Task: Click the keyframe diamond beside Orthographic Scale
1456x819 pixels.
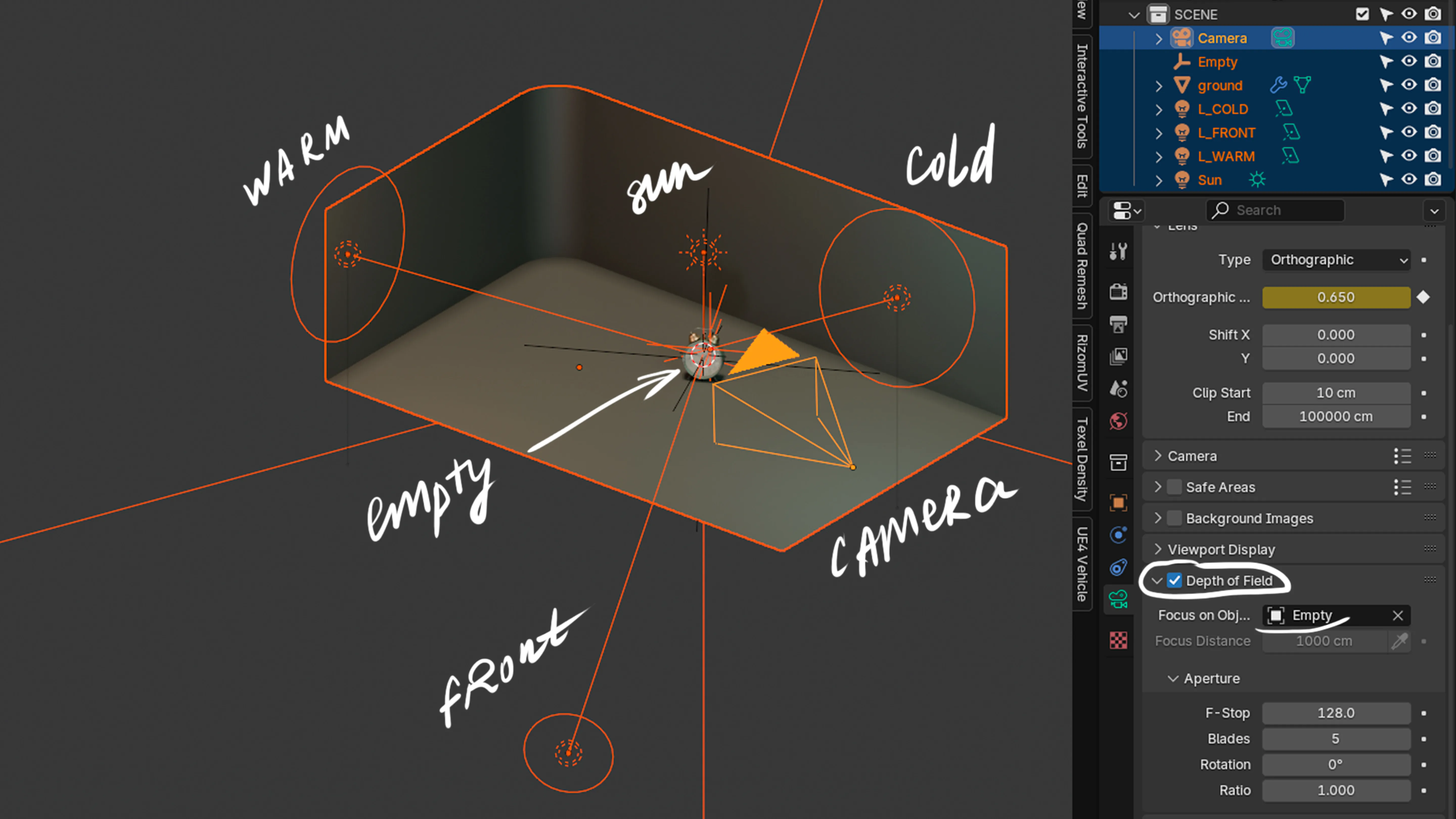Action: tap(1423, 297)
